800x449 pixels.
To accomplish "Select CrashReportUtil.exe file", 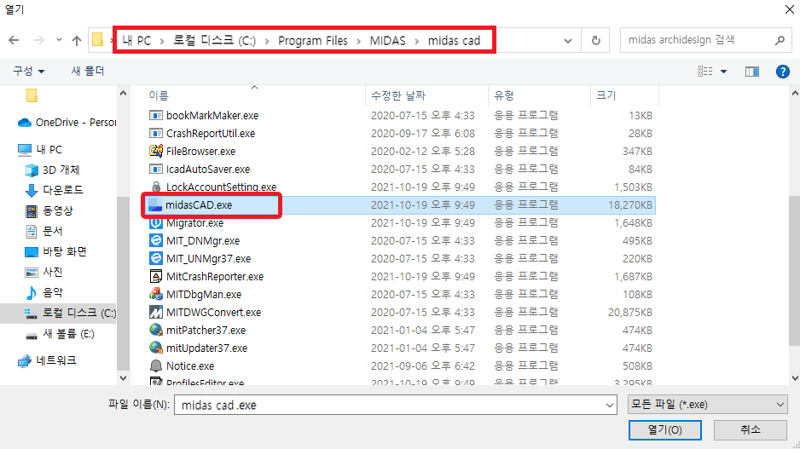I will tap(210, 133).
